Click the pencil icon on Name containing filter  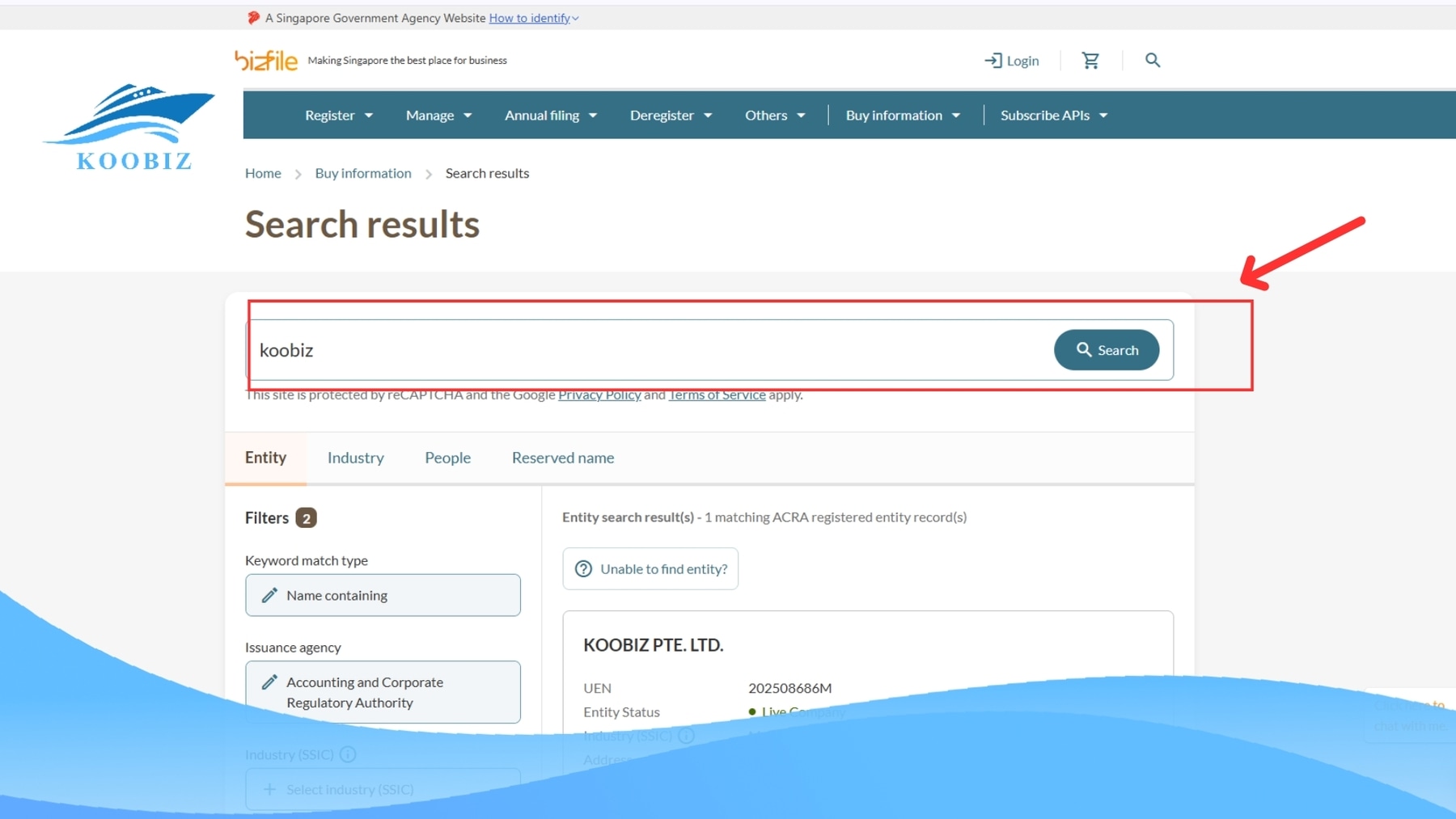click(x=269, y=594)
